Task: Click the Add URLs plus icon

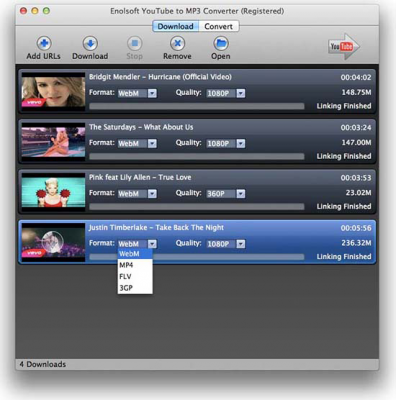Action: tap(44, 43)
